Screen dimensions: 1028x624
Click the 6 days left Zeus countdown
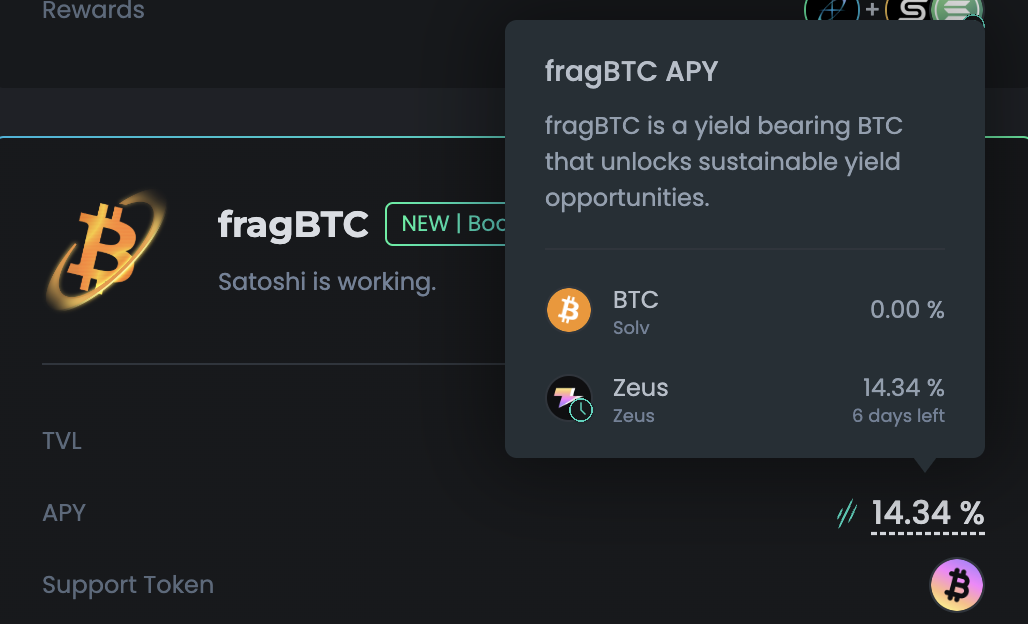pos(898,415)
